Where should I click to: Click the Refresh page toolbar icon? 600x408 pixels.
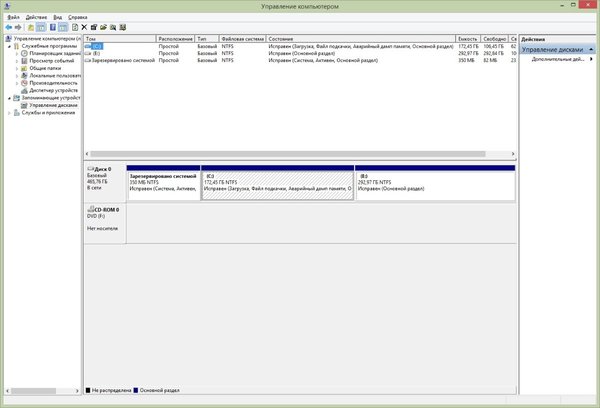(x=75, y=27)
